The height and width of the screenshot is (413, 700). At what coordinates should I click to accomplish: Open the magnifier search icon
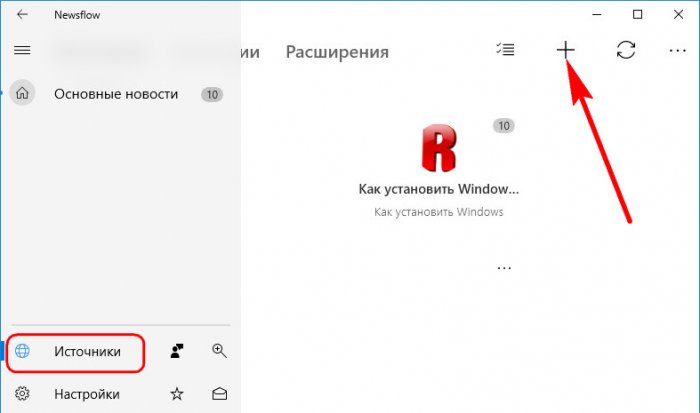click(219, 351)
